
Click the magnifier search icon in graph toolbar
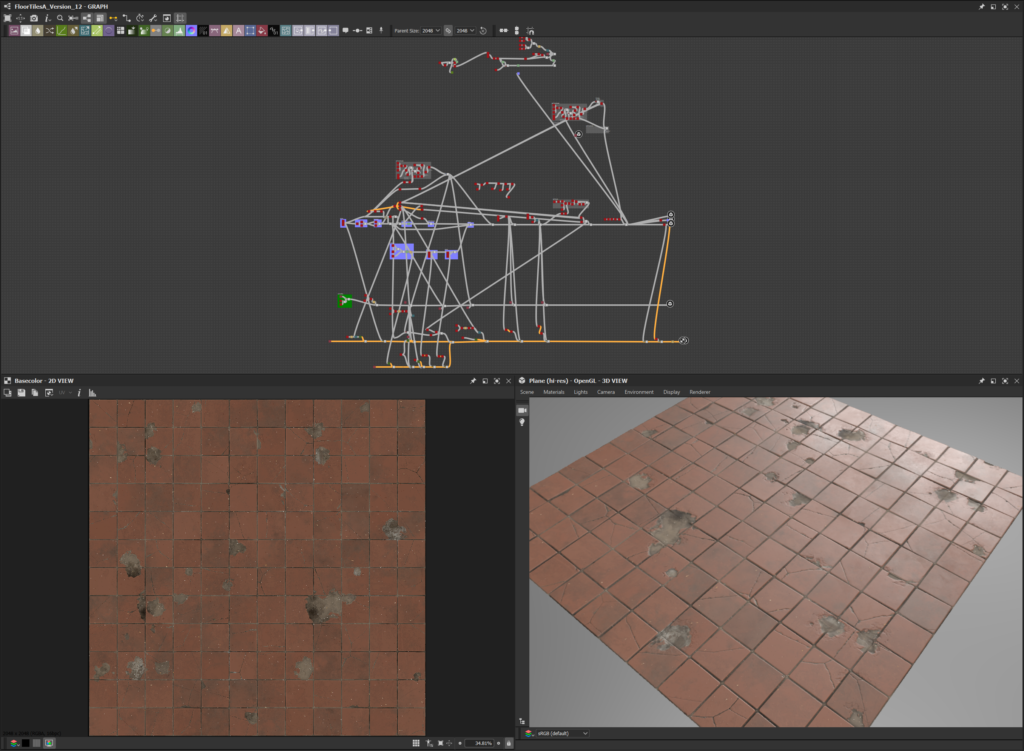click(60, 18)
